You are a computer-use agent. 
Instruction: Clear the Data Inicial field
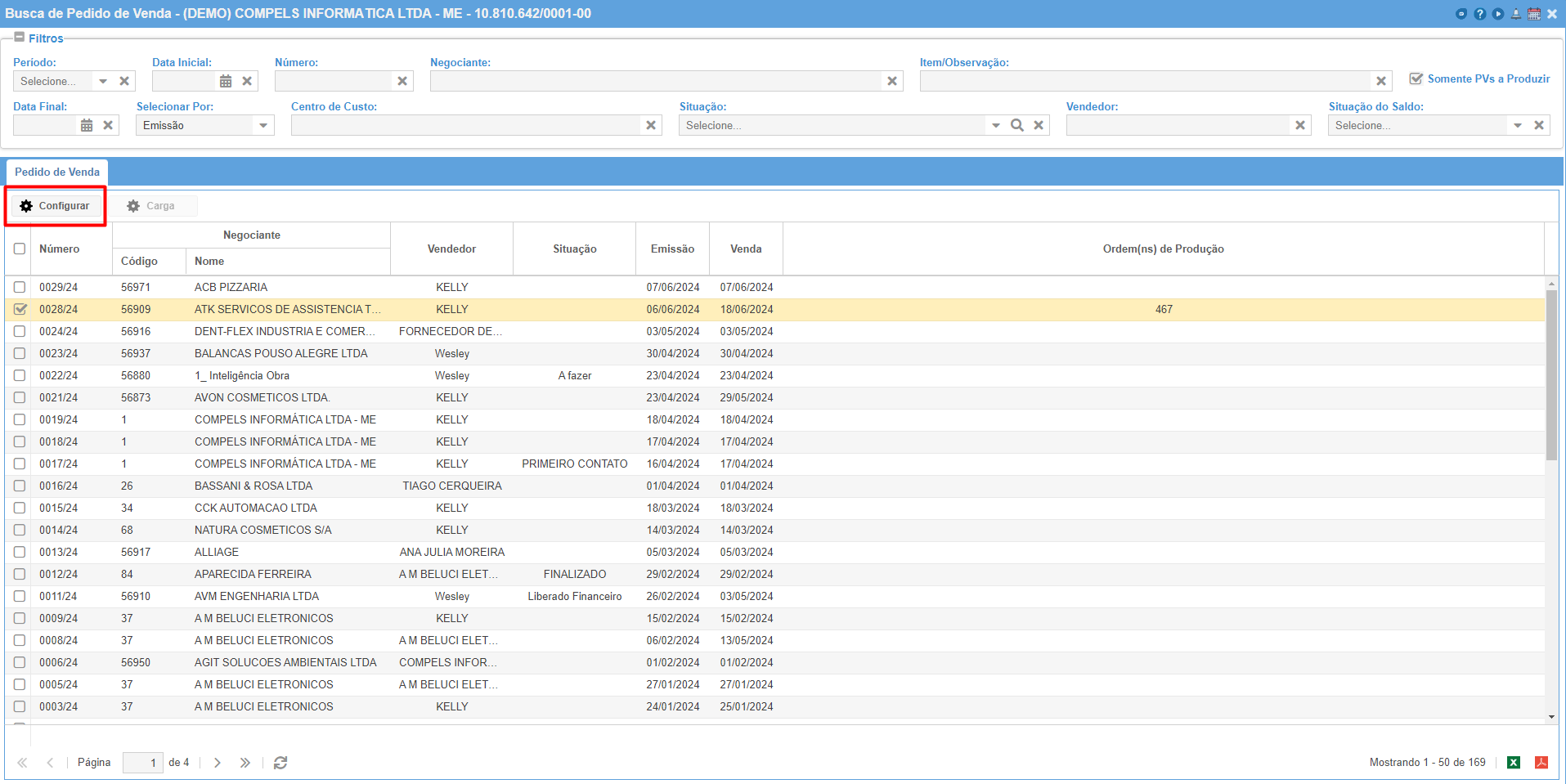(247, 81)
